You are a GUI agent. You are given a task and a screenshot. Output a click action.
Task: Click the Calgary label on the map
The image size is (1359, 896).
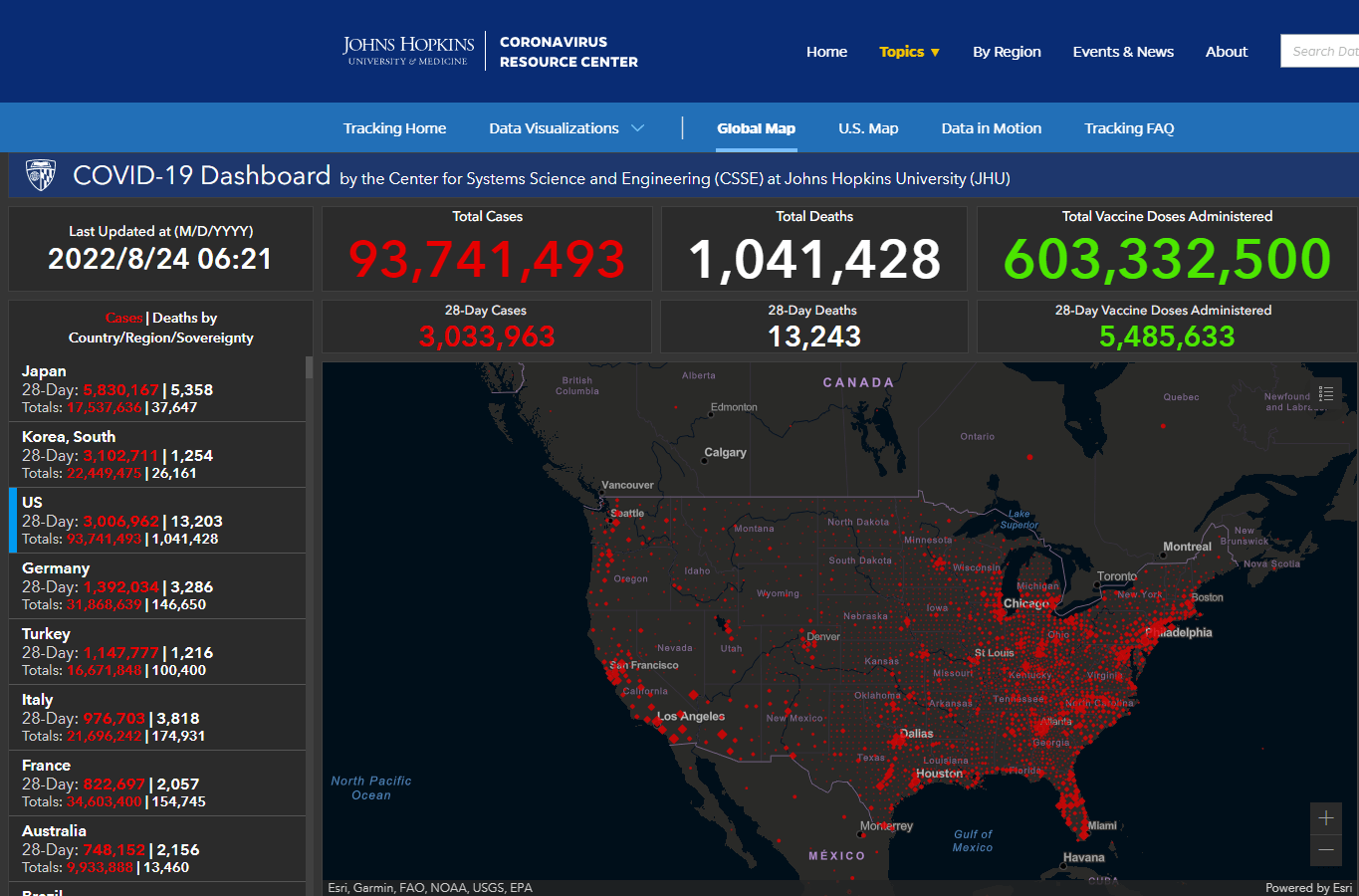725,452
